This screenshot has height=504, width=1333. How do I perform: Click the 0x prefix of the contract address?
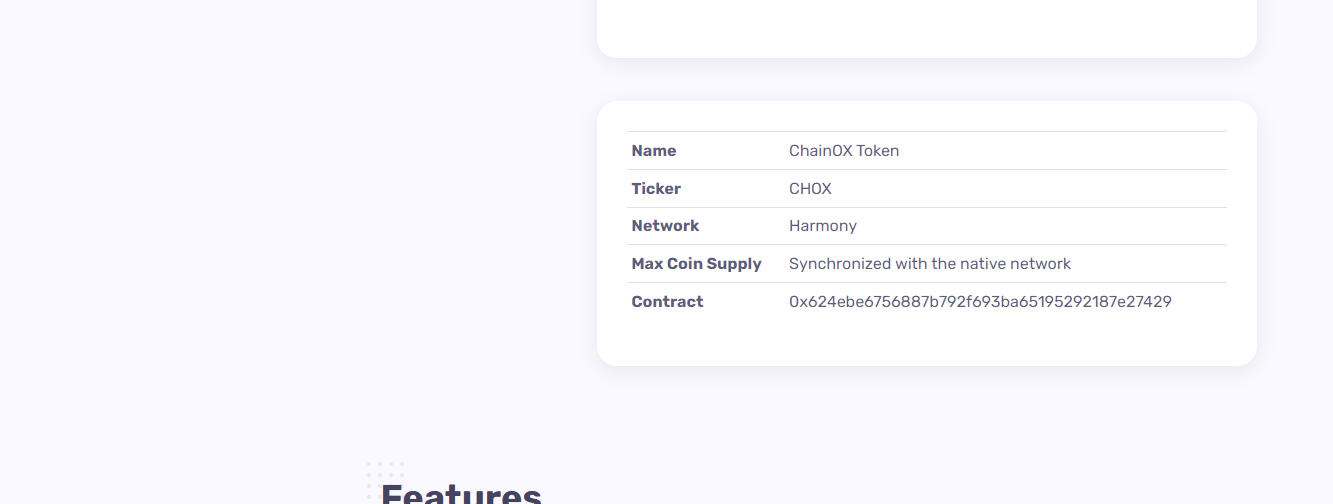(x=798, y=301)
